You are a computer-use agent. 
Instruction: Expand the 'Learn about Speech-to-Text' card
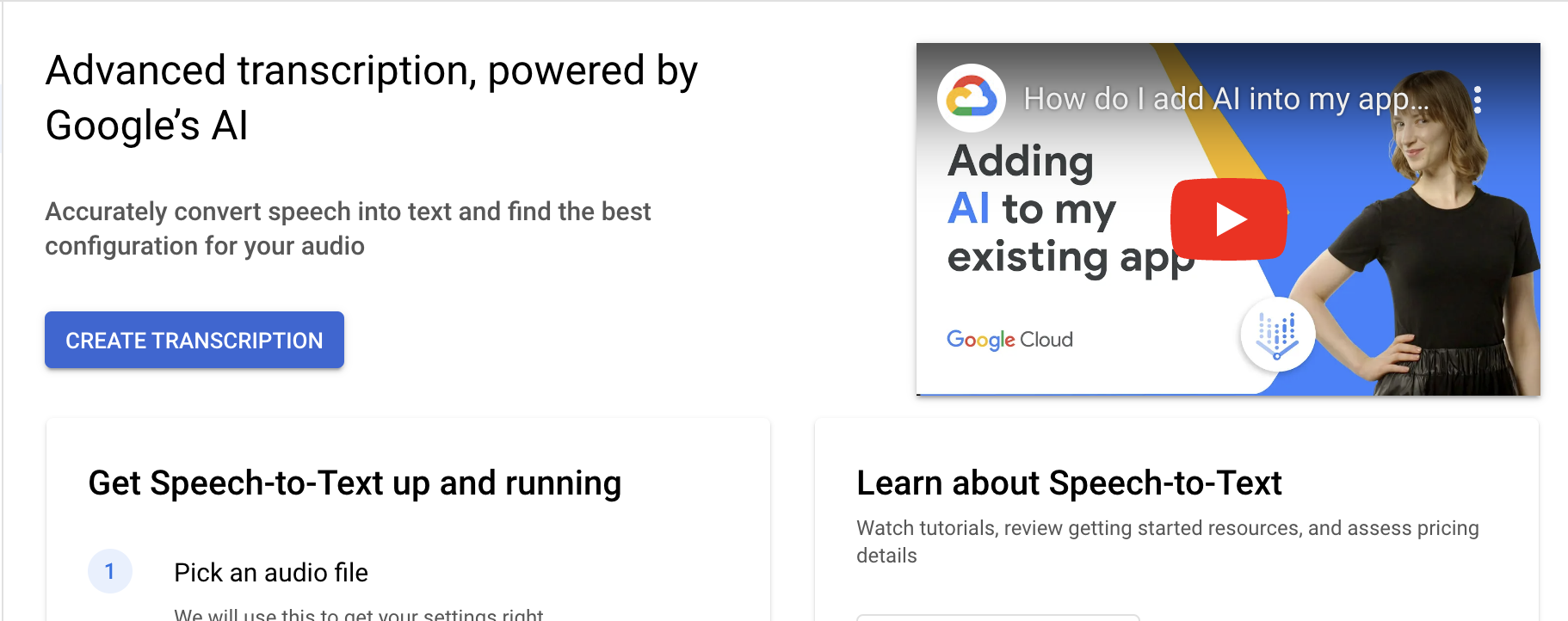pyautogui.click(x=1176, y=516)
